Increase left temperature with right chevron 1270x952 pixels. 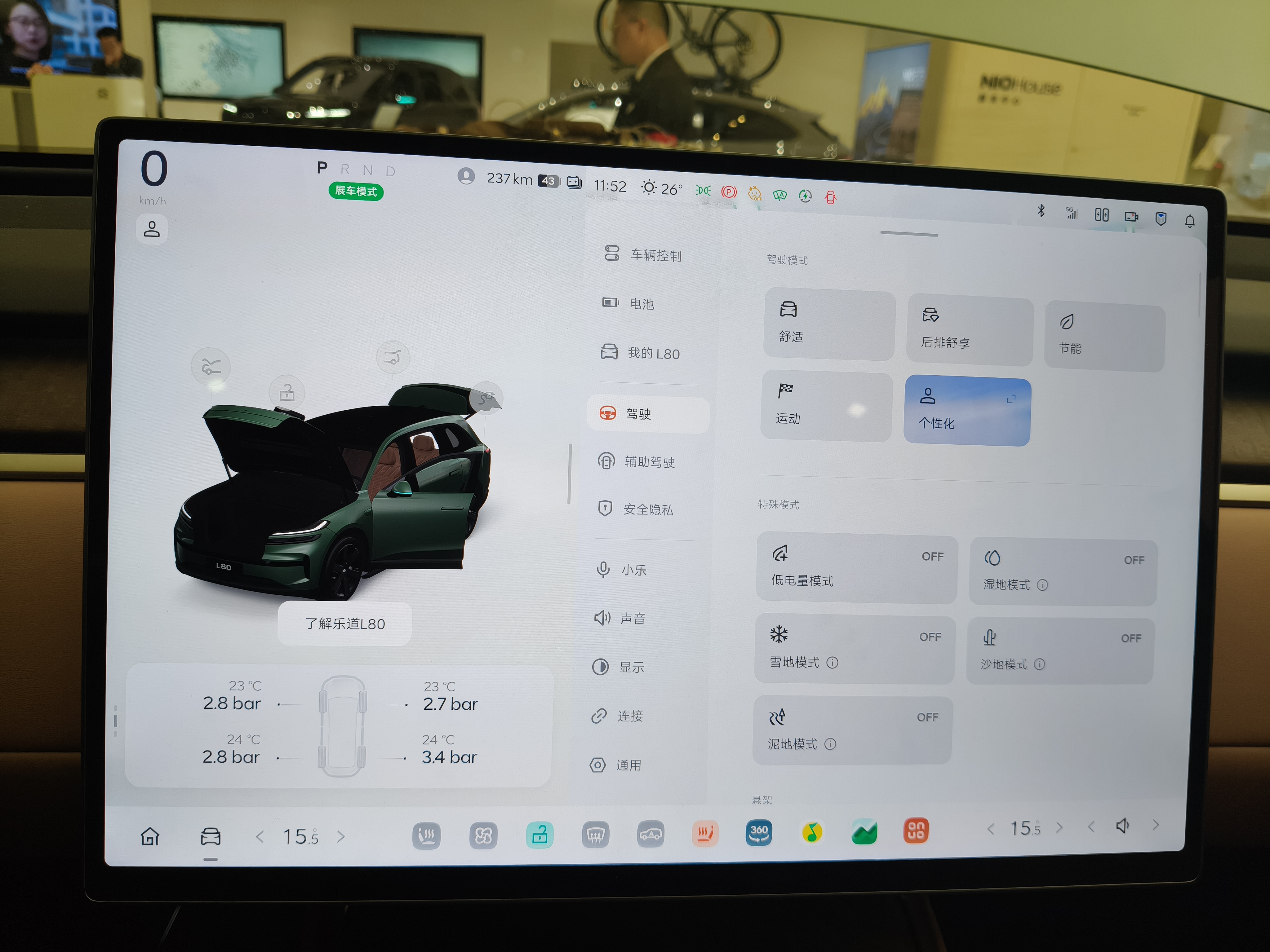click(x=341, y=837)
